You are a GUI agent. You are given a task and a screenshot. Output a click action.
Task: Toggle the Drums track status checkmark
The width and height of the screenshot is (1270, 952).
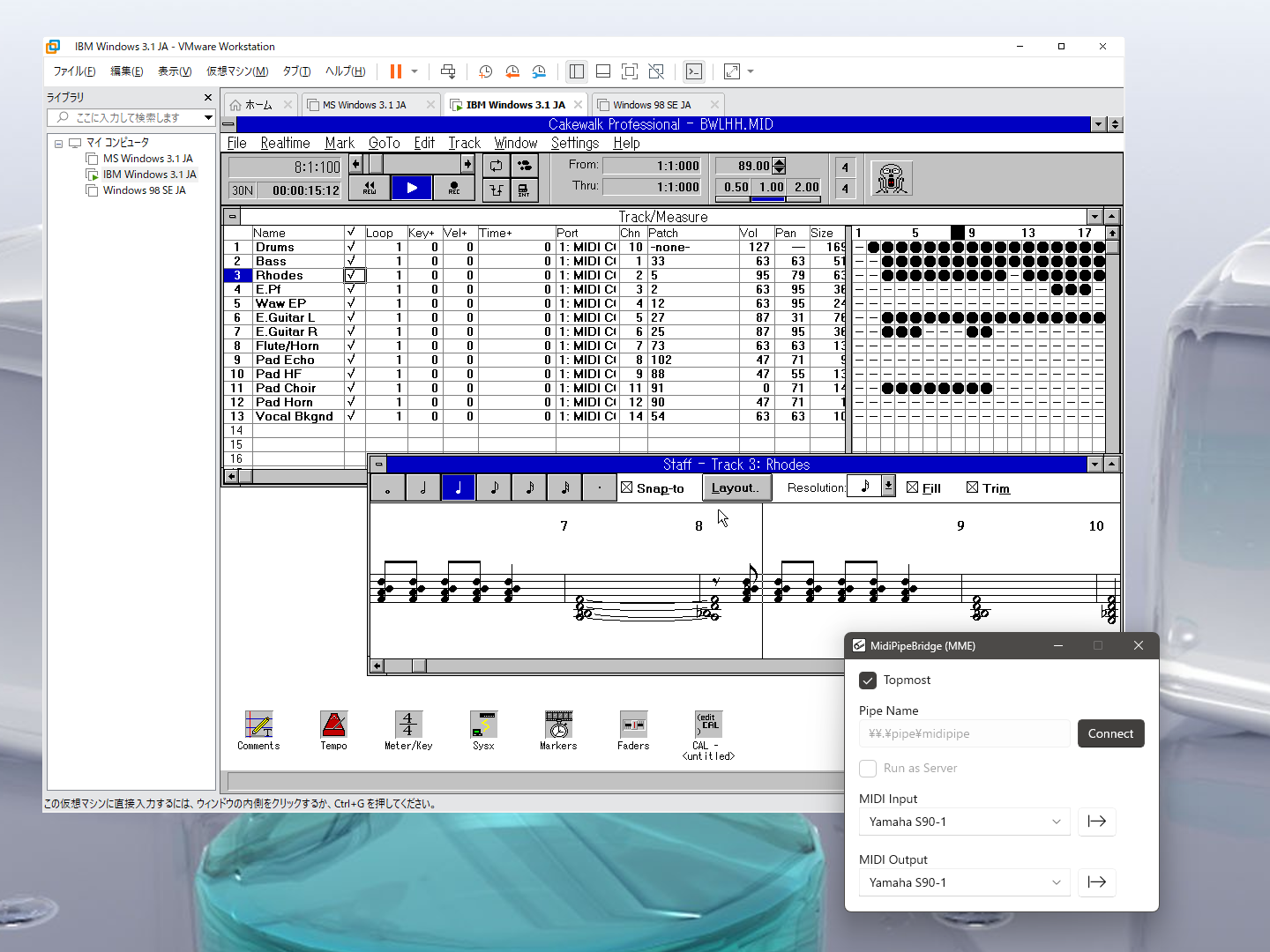click(x=355, y=247)
